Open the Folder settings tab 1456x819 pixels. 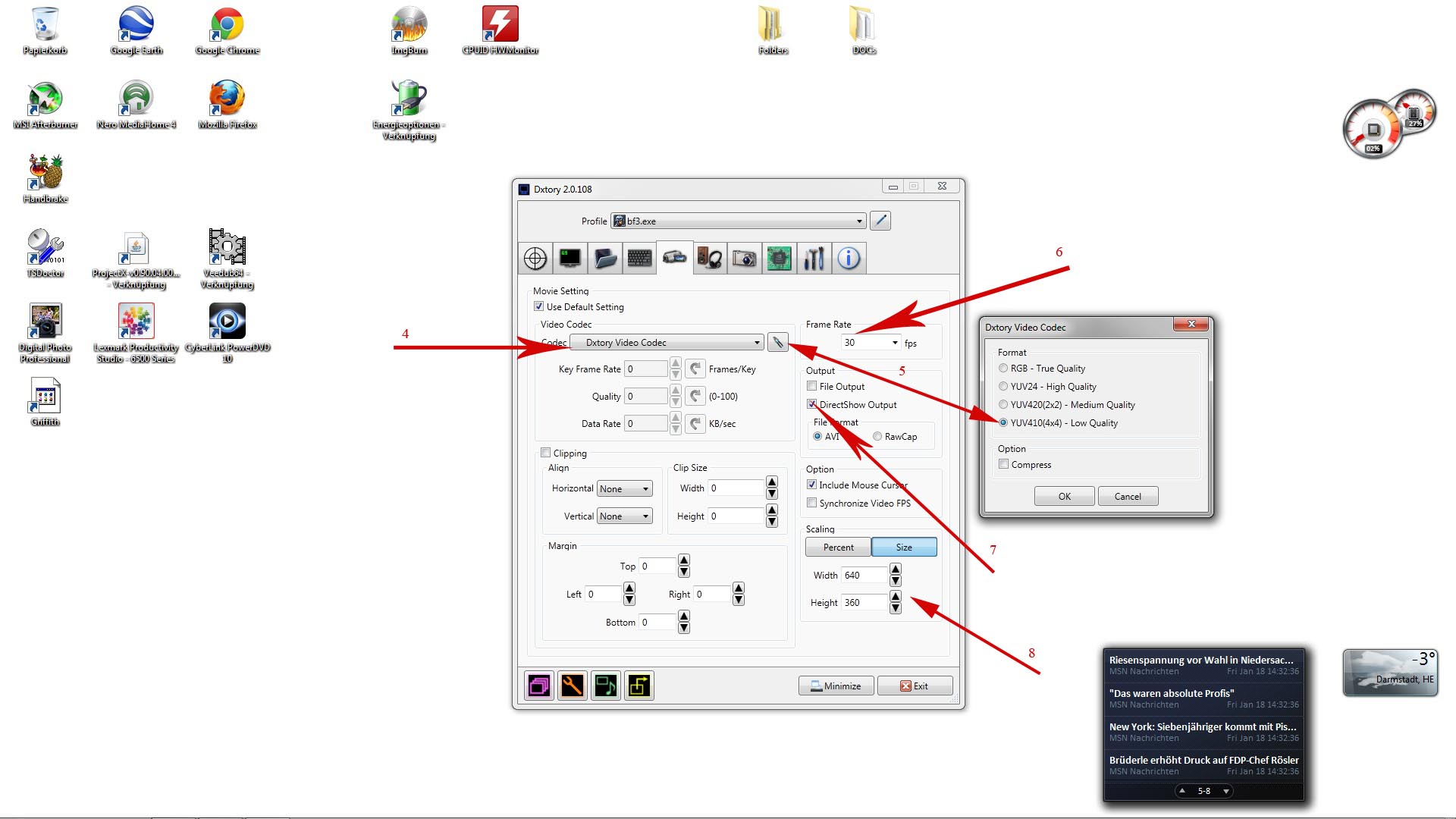pyautogui.click(x=605, y=259)
